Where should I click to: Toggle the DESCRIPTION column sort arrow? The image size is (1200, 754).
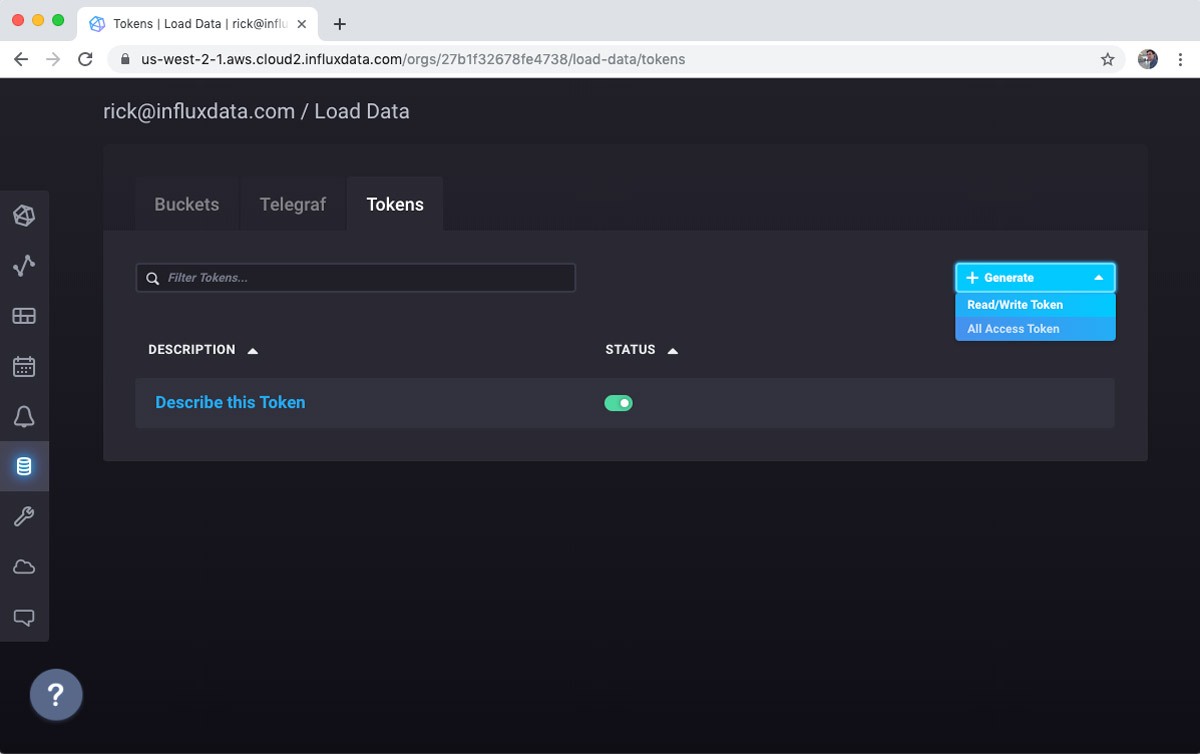pos(250,349)
